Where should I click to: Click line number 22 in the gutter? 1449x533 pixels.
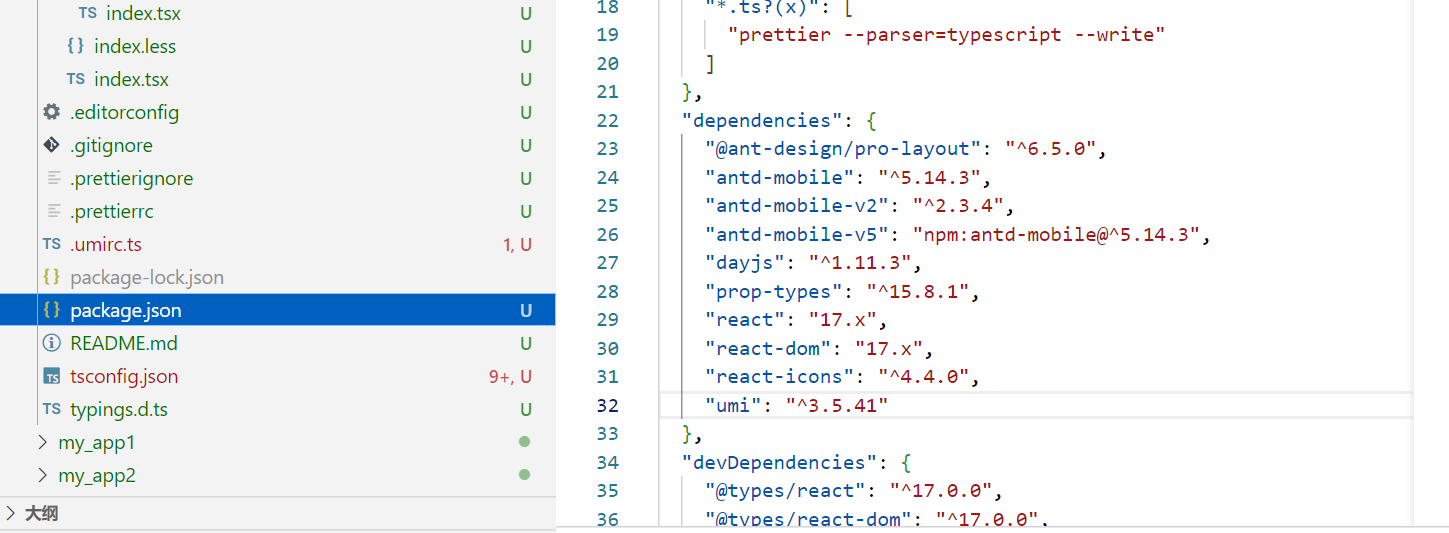tap(608, 120)
